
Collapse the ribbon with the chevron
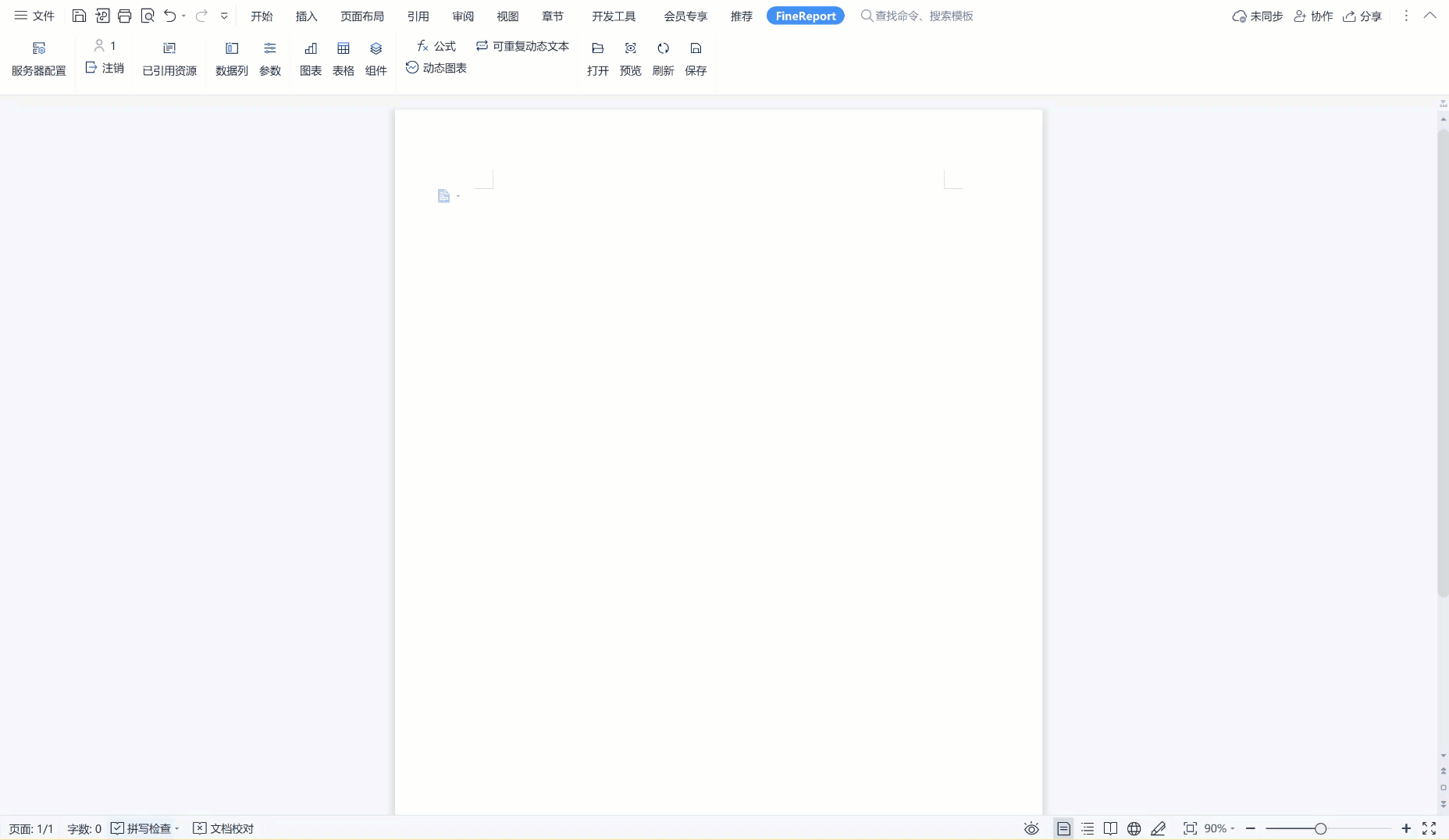click(1429, 16)
